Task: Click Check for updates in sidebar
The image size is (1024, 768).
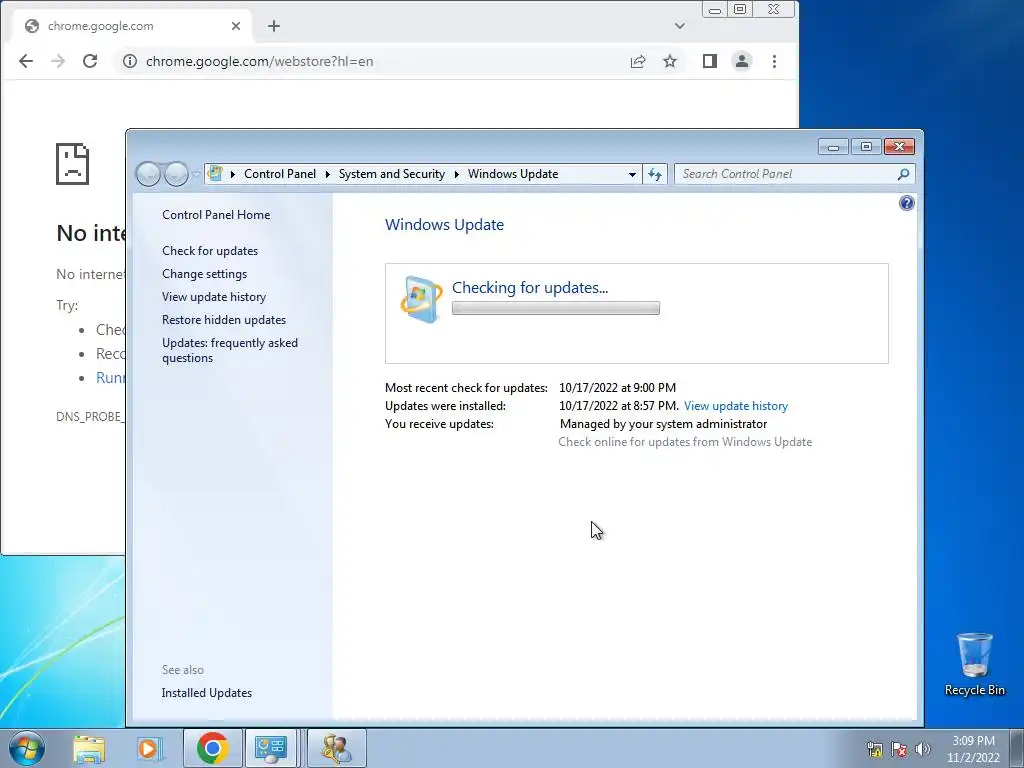Action: [210, 251]
